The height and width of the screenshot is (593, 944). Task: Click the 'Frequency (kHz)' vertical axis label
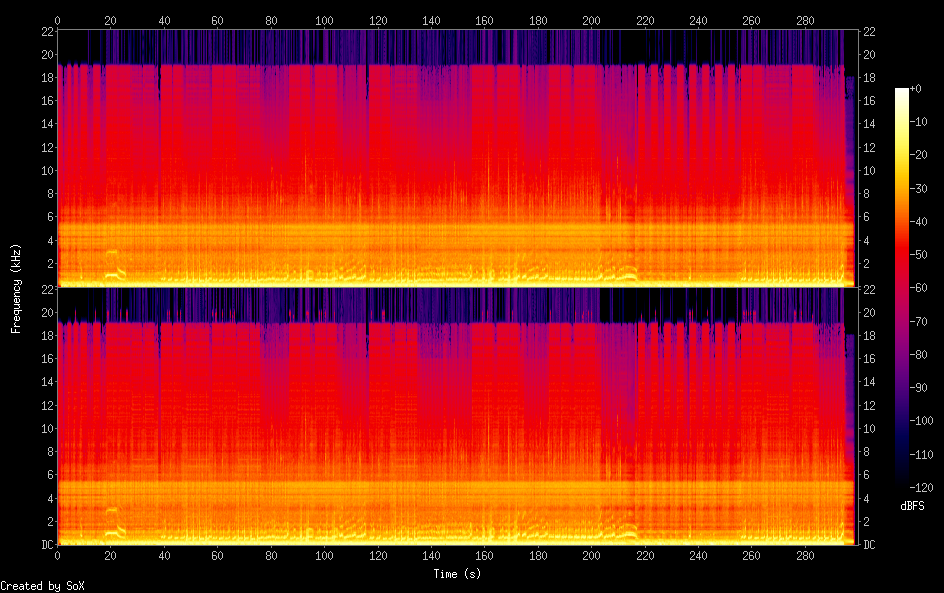coord(16,288)
